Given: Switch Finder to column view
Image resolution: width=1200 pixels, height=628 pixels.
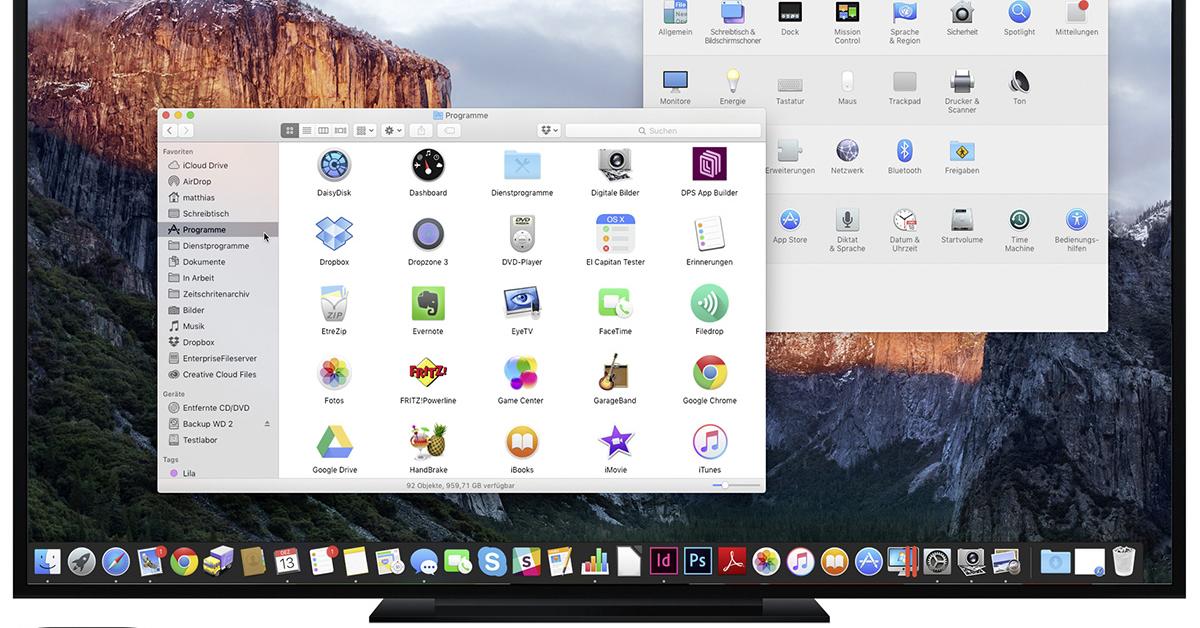Looking at the screenshot, I should (x=323, y=131).
